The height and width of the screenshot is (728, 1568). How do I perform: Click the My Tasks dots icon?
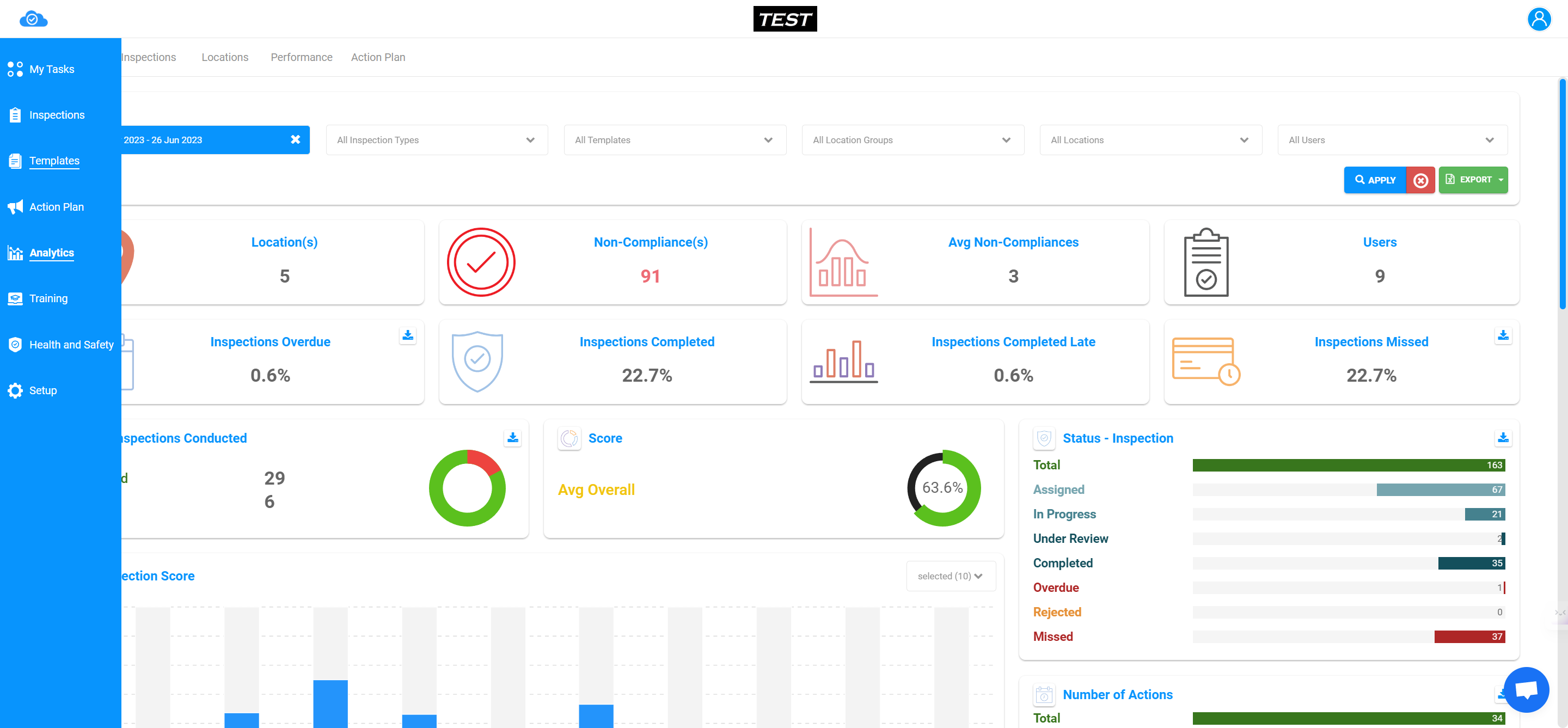pyautogui.click(x=15, y=69)
